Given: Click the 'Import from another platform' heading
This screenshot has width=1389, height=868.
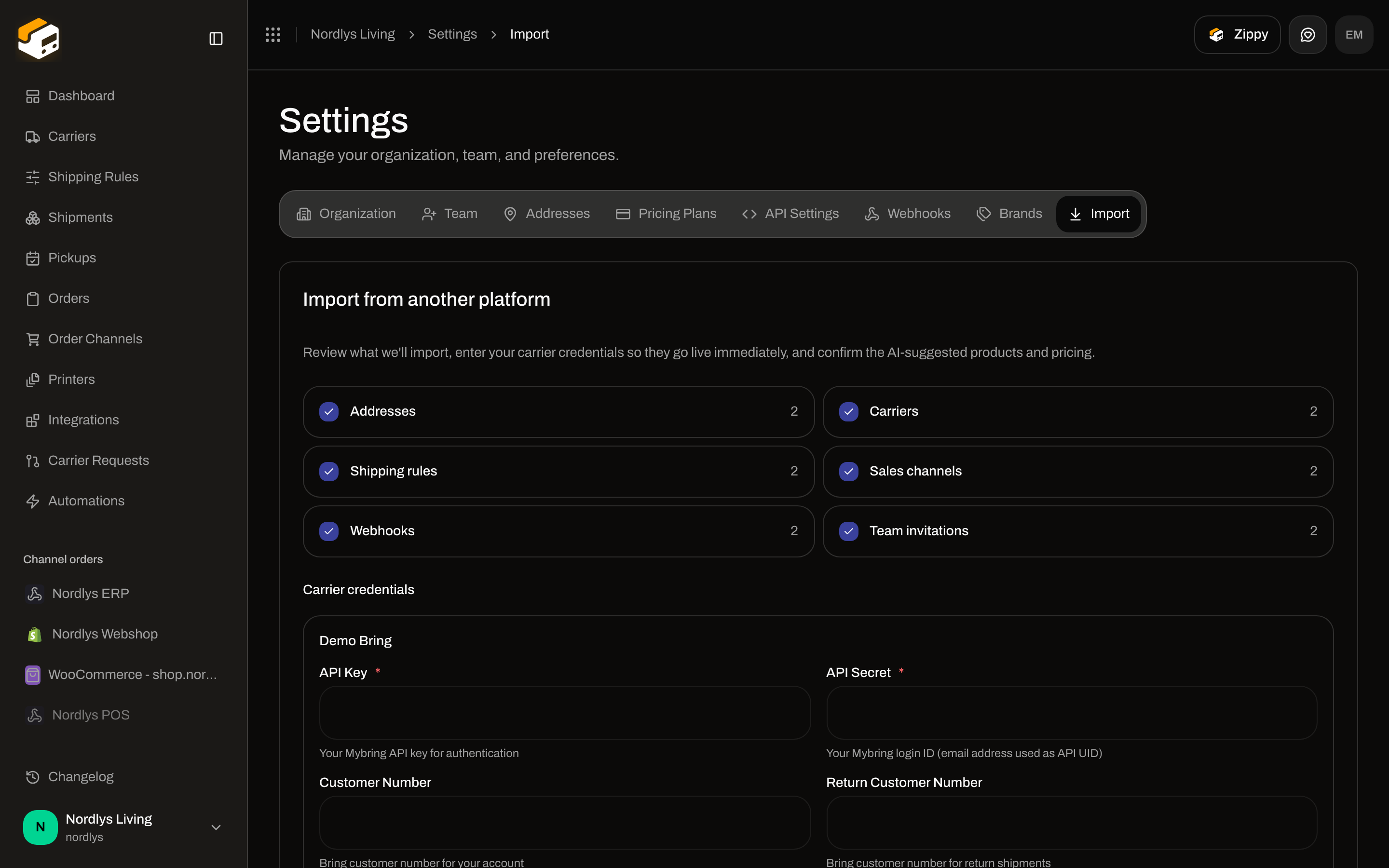Looking at the screenshot, I should pyautogui.click(x=426, y=299).
